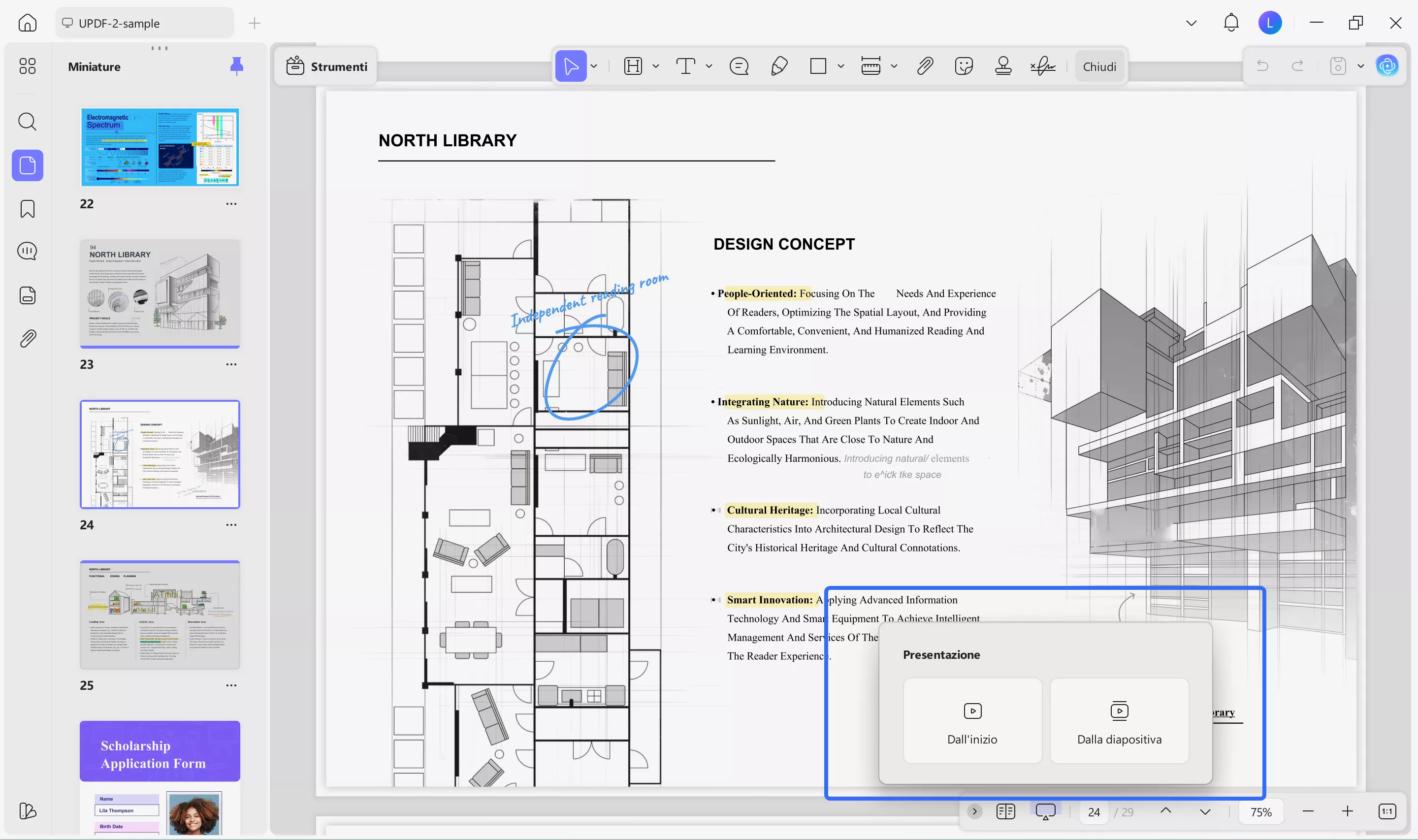Image resolution: width=1418 pixels, height=840 pixels.
Task: Open the signature tool
Action: click(1042, 66)
